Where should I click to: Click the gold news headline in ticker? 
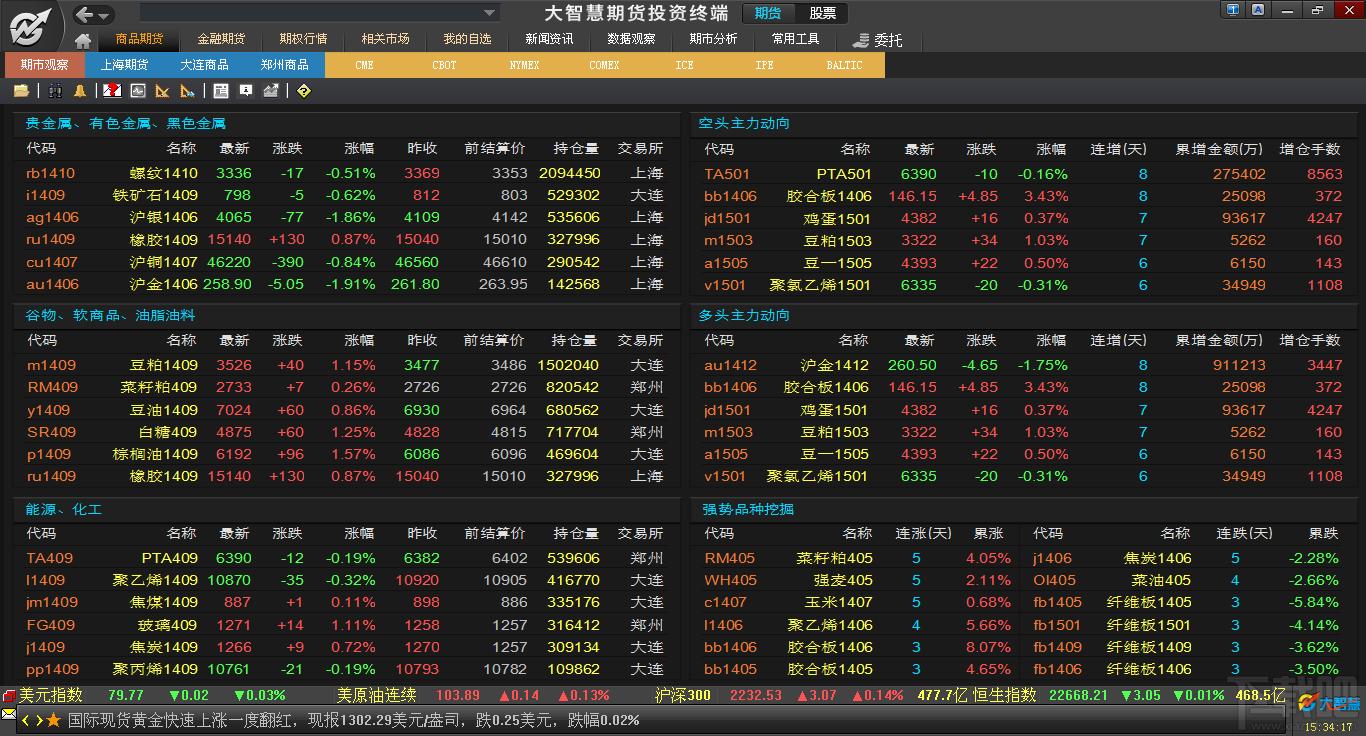pos(354,720)
